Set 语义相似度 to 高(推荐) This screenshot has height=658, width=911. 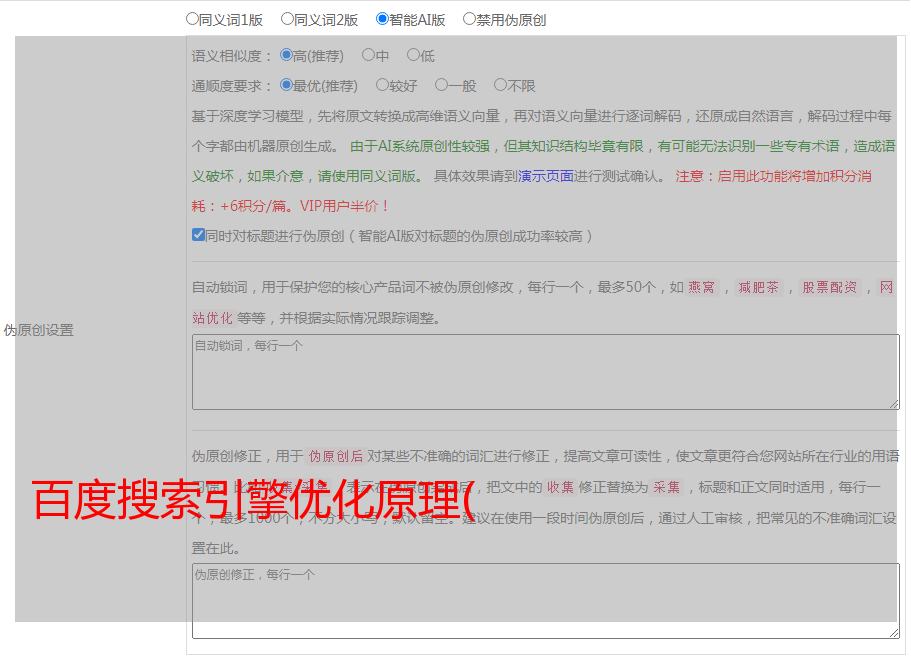286,55
